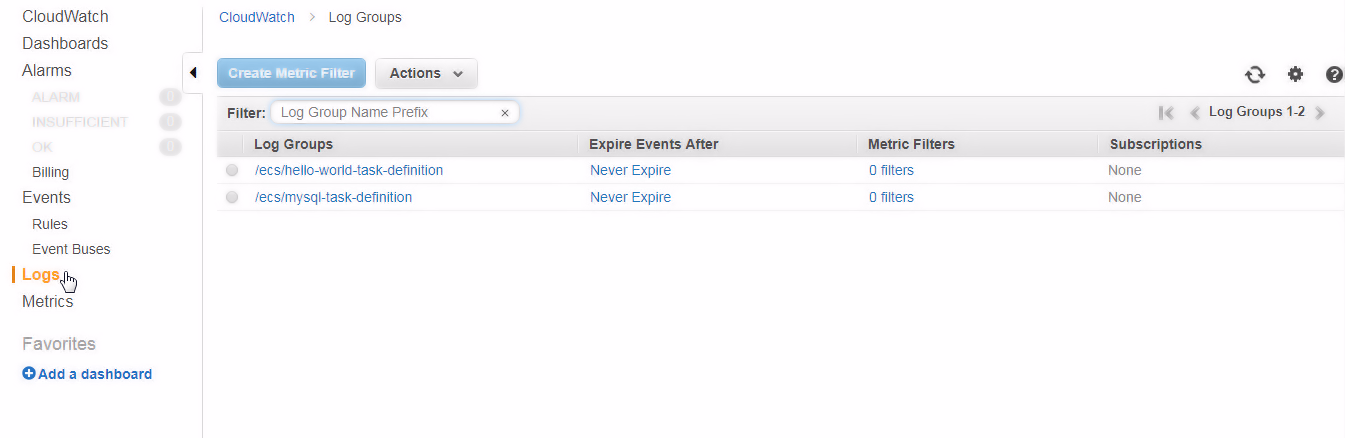Screen dimensions: 1345x438
Task: Click None subscription for mysql-task-definition
Action: (1124, 197)
